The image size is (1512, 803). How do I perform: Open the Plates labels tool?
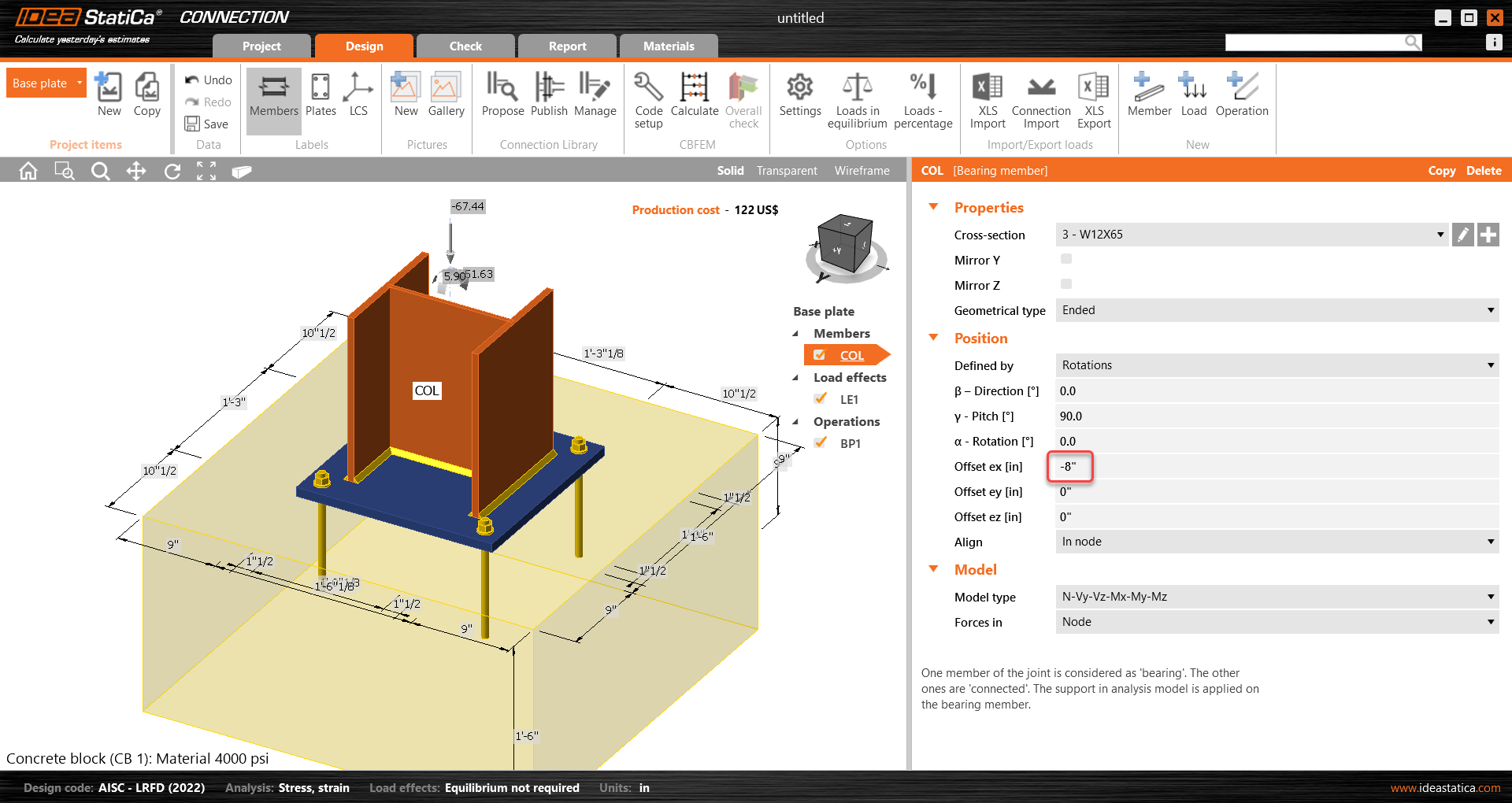[x=320, y=96]
